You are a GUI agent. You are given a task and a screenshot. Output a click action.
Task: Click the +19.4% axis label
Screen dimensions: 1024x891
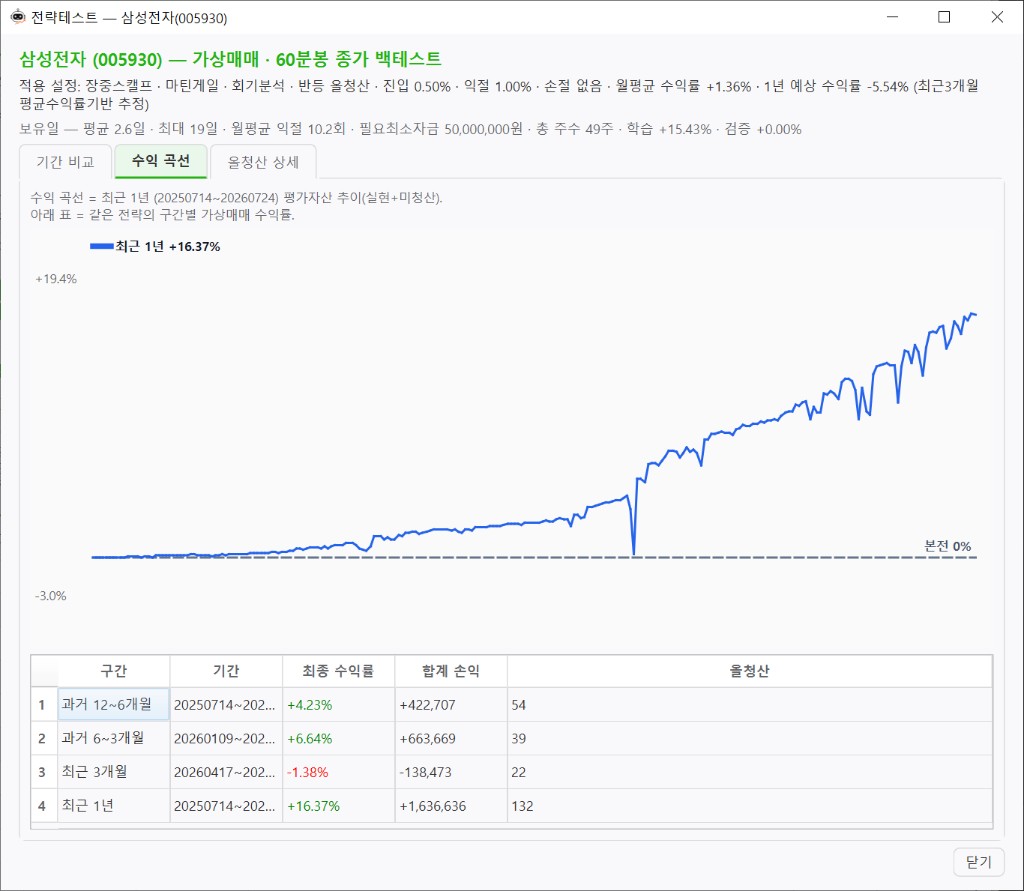(56, 279)
